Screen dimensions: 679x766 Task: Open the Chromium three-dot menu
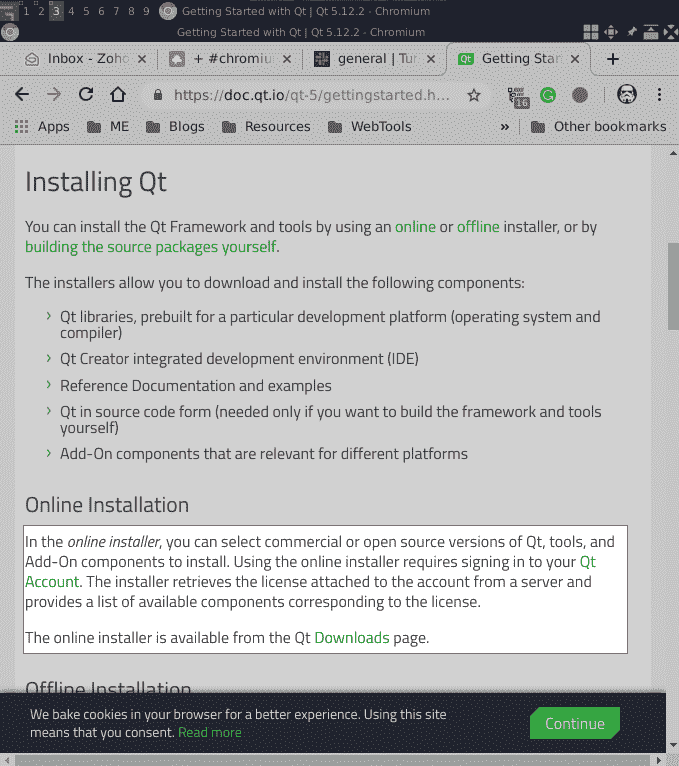(660, 95)
